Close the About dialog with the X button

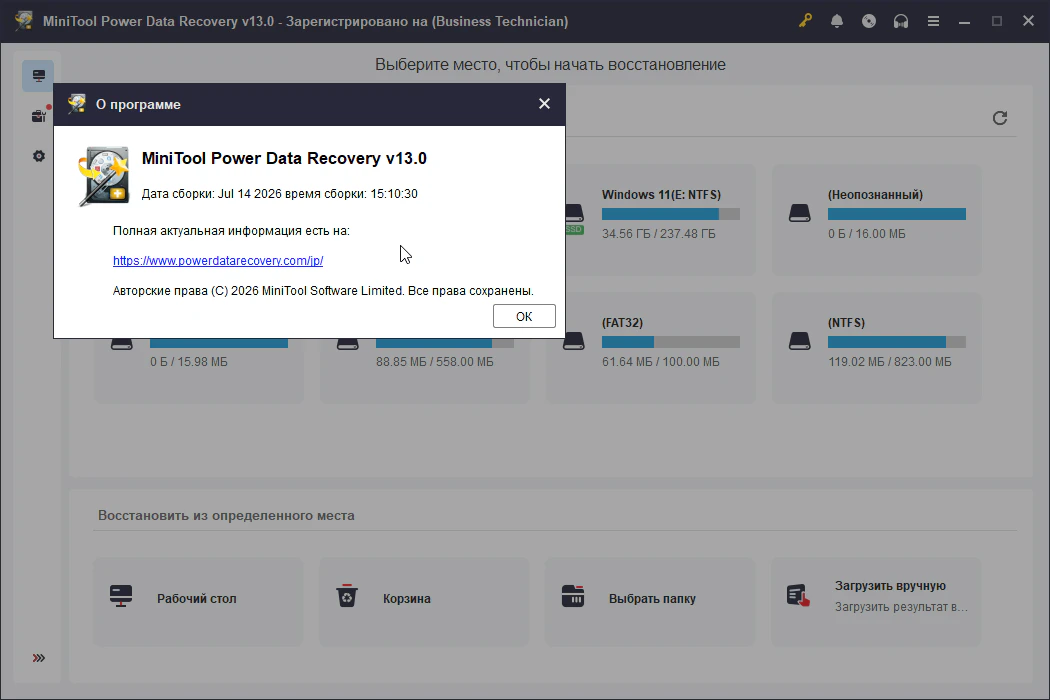pyautogui.click(x=544, y=104)
